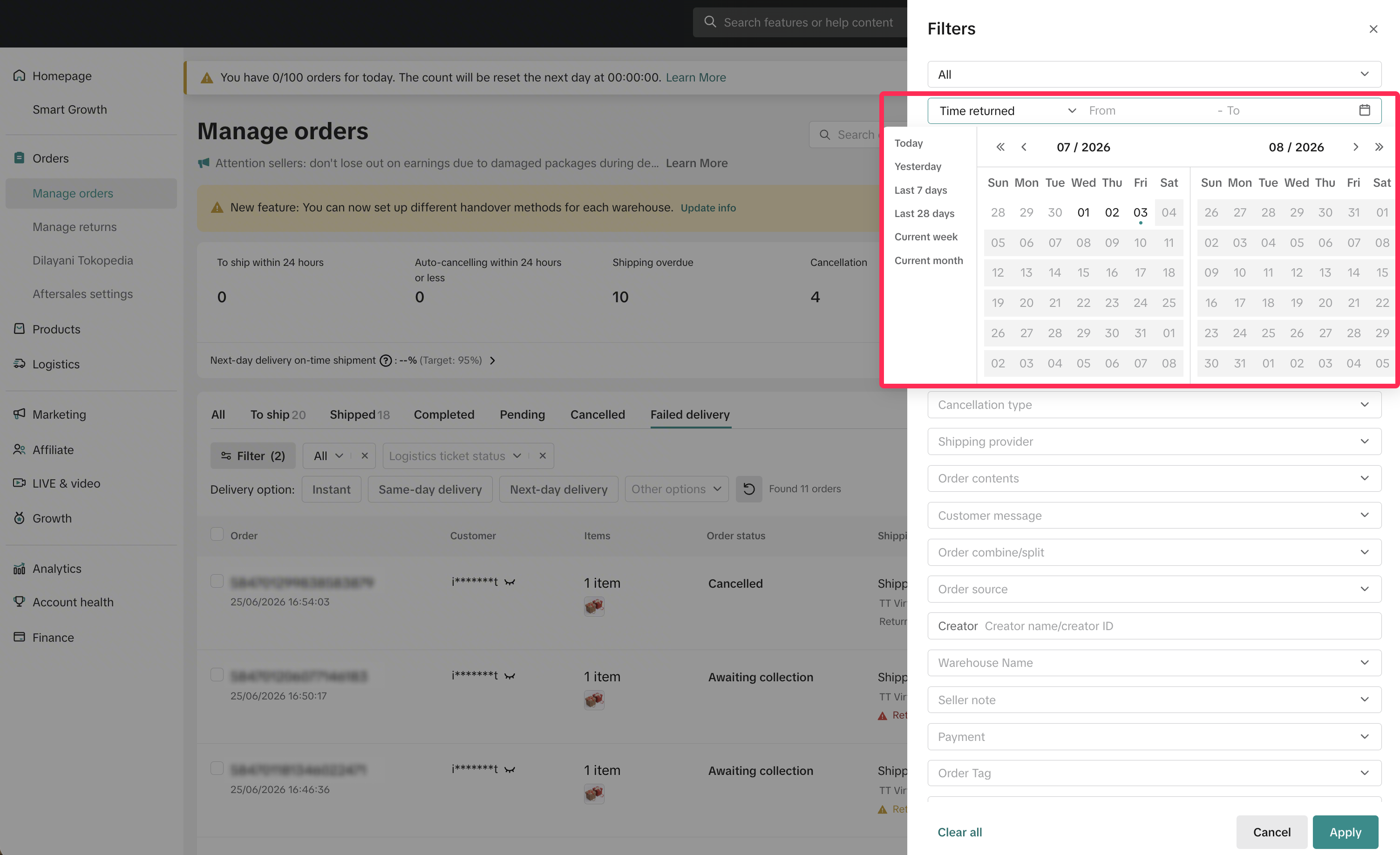Click the help question mark for next-day delivery
This screenshot has height=855, width=1400.
pos(386,361)
